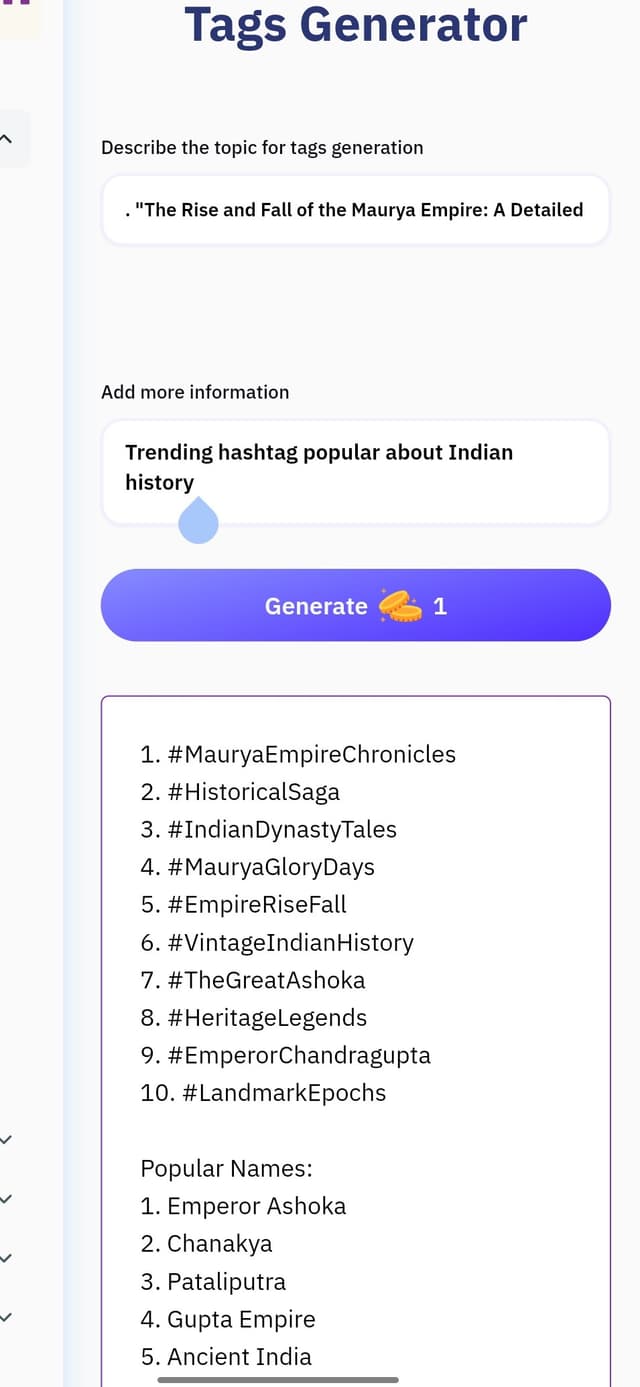Tap the home indicator bar at screen bottom
This screenshot has width=640, height=1387.
(x=278, y=1379)
